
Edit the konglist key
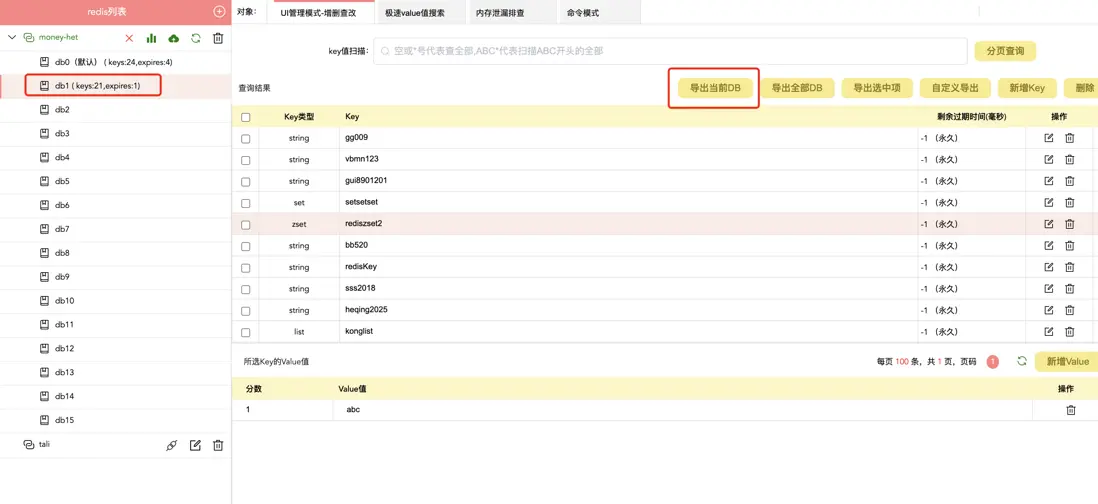click(1048, 332)
